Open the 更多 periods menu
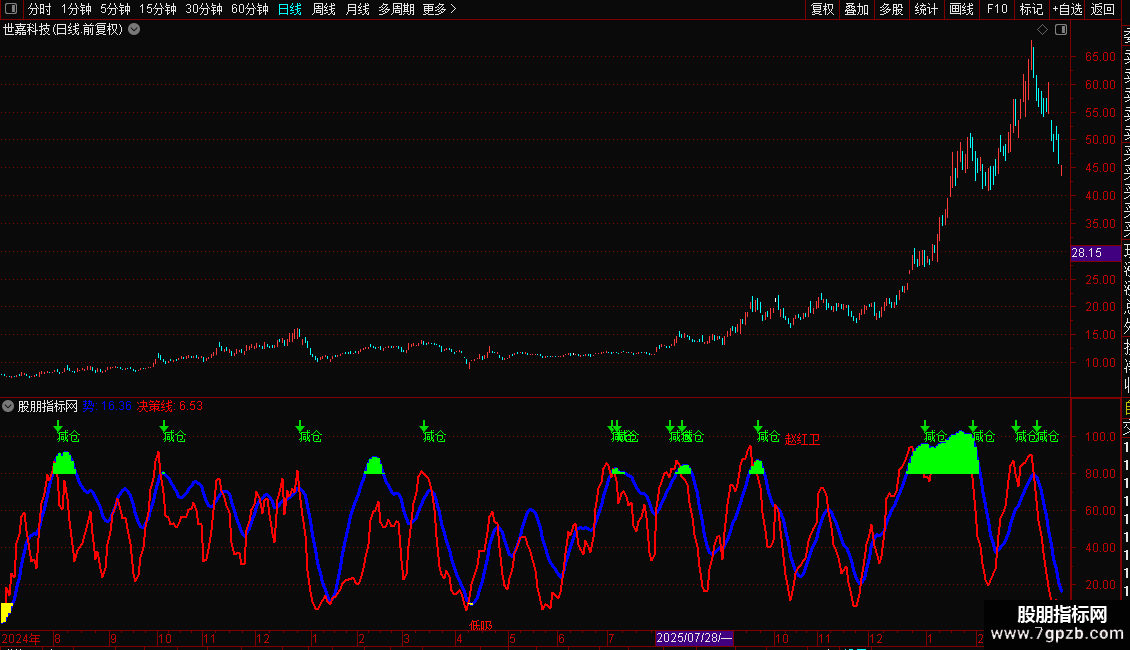1130x650 pixels. click(439, 10)
